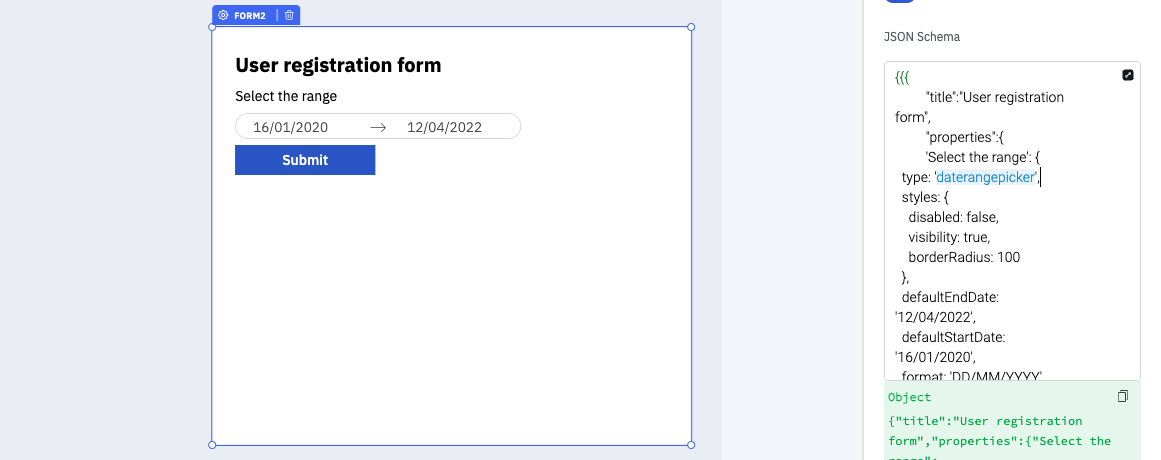1161x460 pixels.
Task: Click the top-right resize handle of form
Action: [x=691, y=27]
